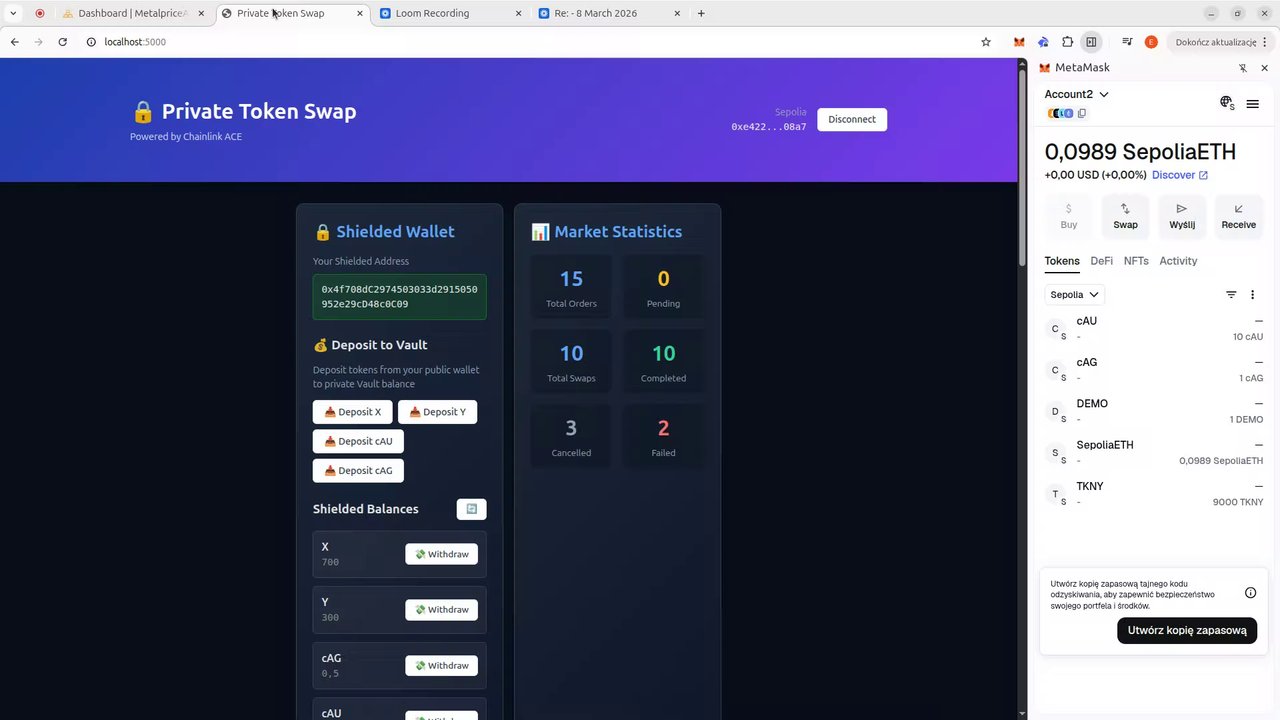Click the Deposit cAG button
This screenshot has height=720, width=1280.
pyautogui.click(x=358, y=470)
